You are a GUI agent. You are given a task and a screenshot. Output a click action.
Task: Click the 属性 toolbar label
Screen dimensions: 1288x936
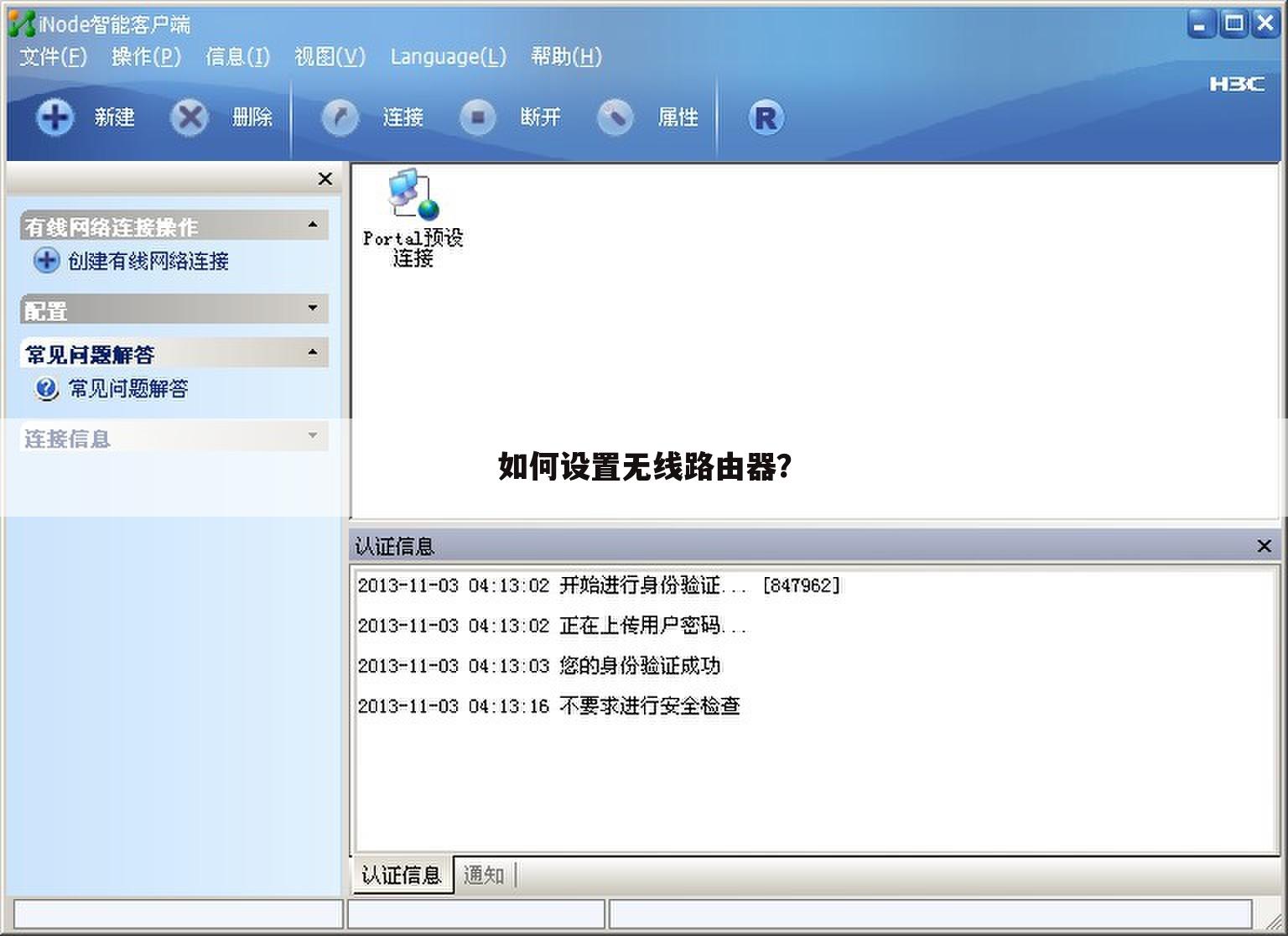pos(678,117)
